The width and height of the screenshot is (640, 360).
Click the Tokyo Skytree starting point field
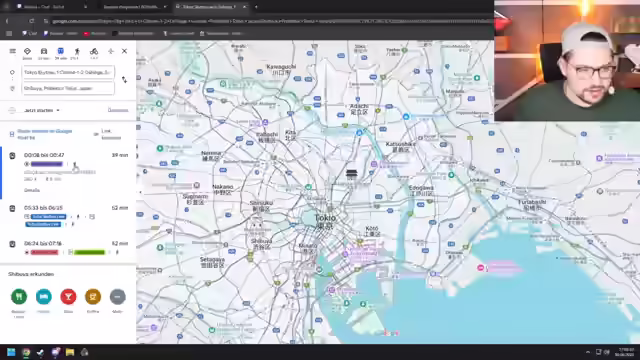[68, 72]
